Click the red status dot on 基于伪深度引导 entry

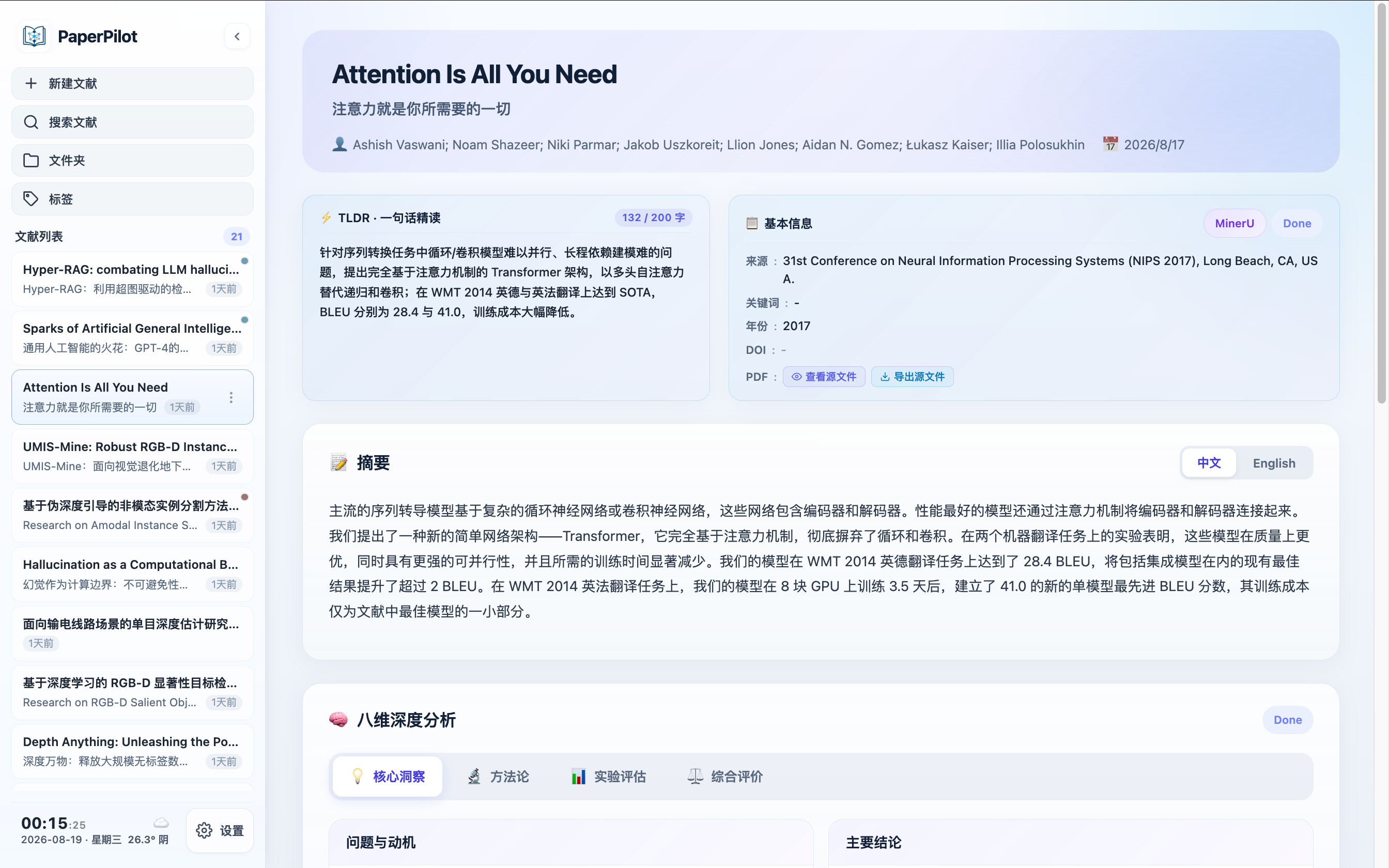pyautogui.click(x=244, y=497)
